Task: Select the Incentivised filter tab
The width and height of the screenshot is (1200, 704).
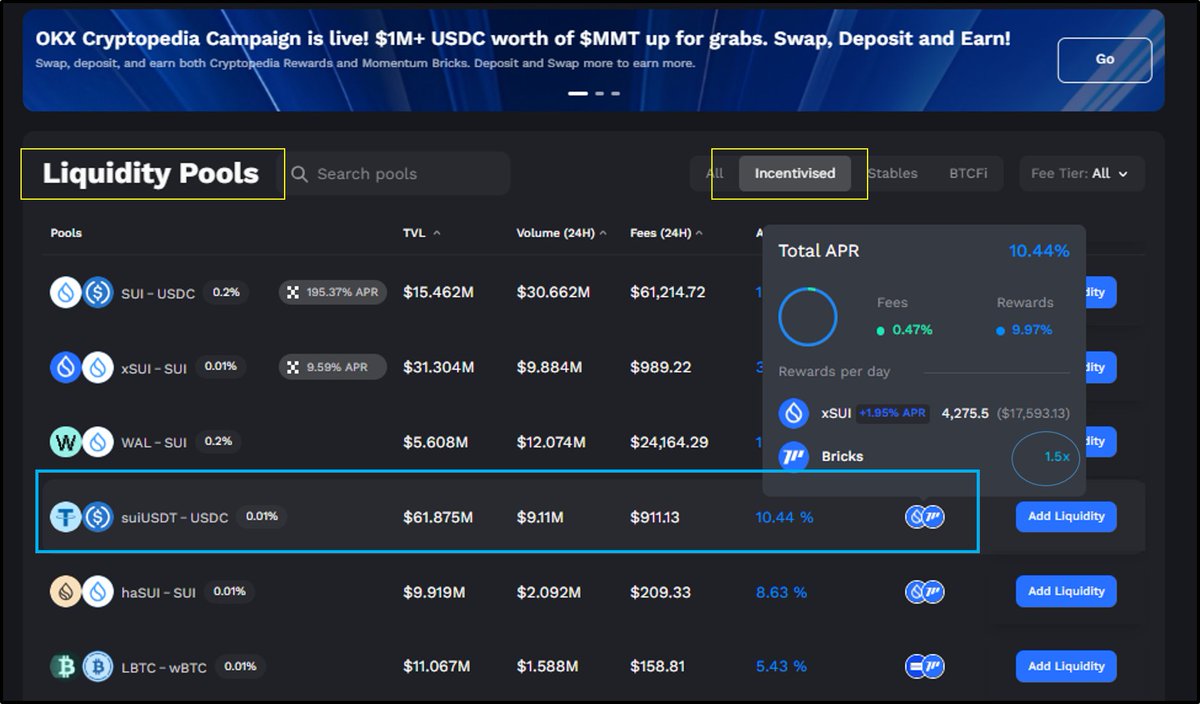Action: pyautogui.click(x=795, y=173)
